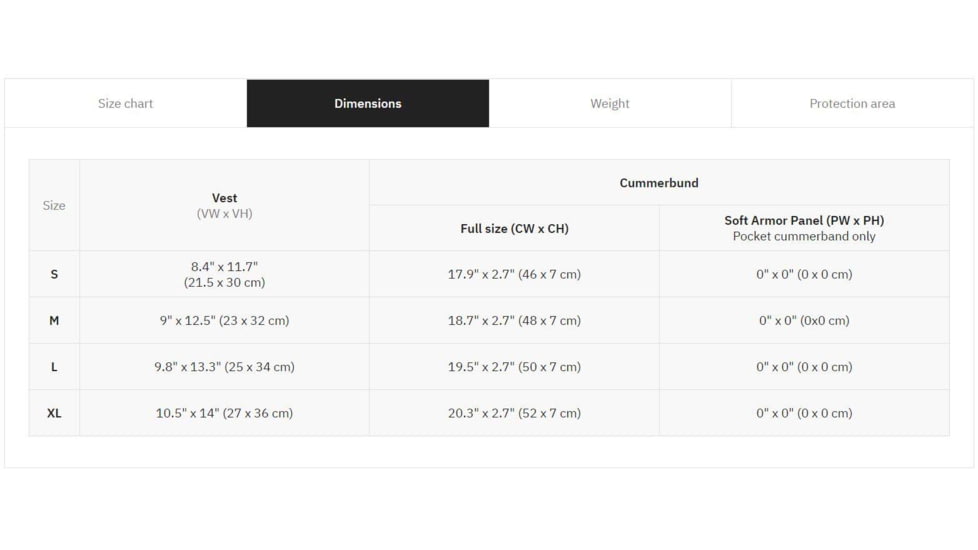Image resolution: width=978 pixels, height=550 pixels.
Task: Select the Dimensions tab
Action: [368, 103]
